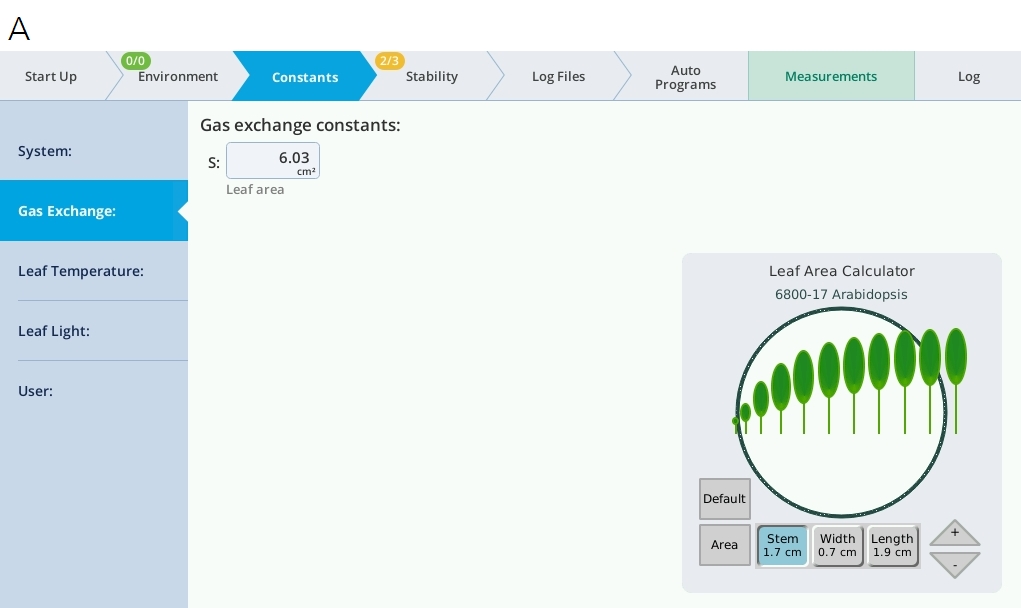Select the Constants tab

coord(305,76)
